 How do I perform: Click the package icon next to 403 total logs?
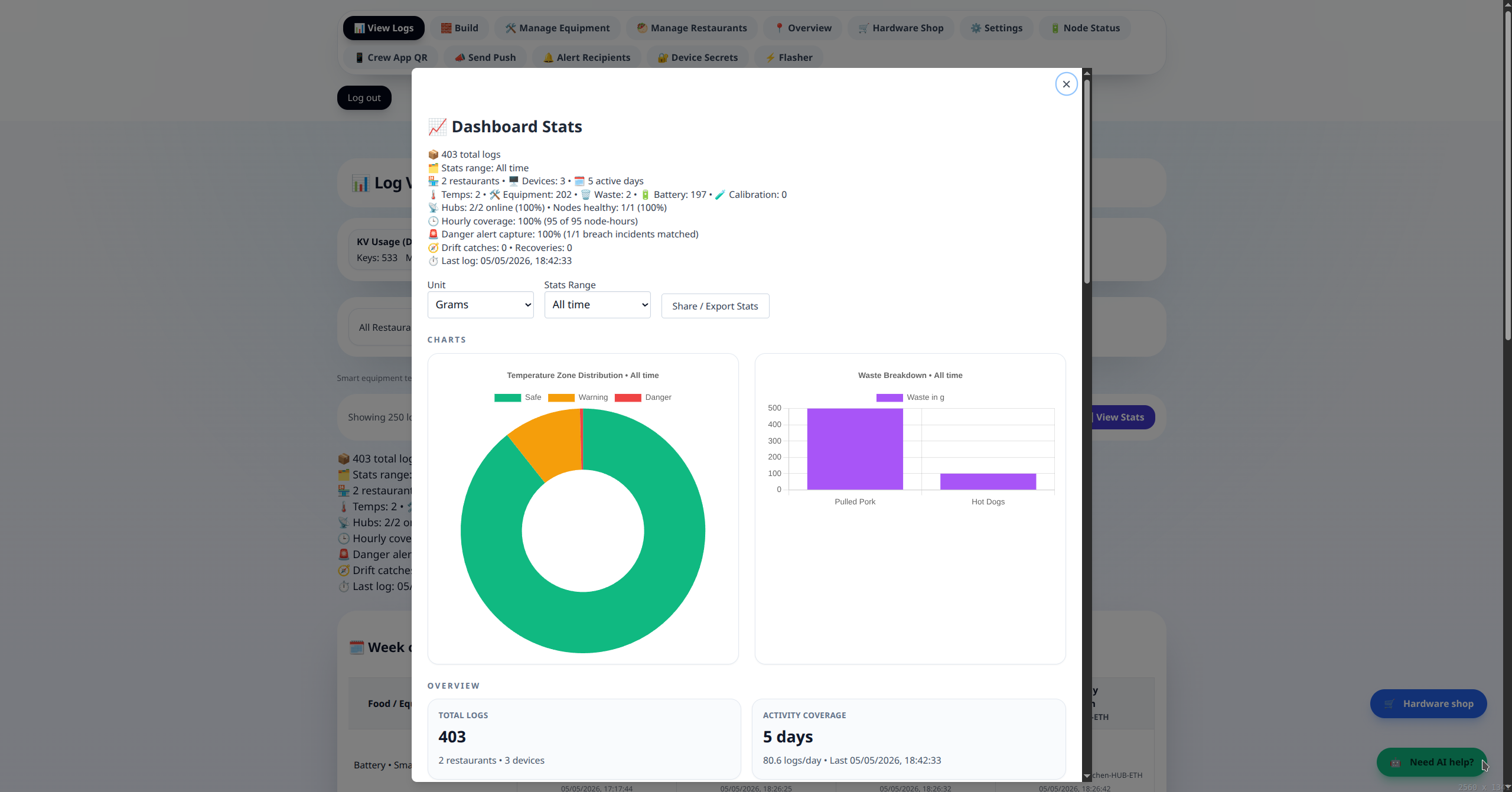433,155
